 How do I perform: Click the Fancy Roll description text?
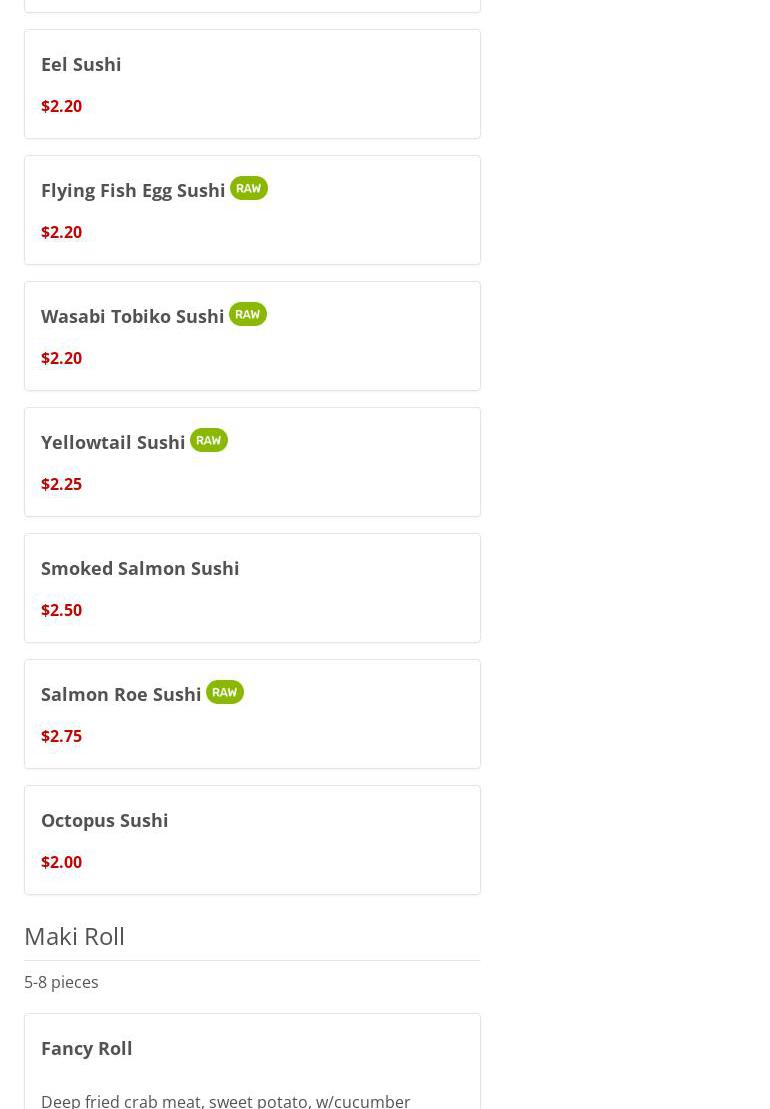[x=225, y=1100]
